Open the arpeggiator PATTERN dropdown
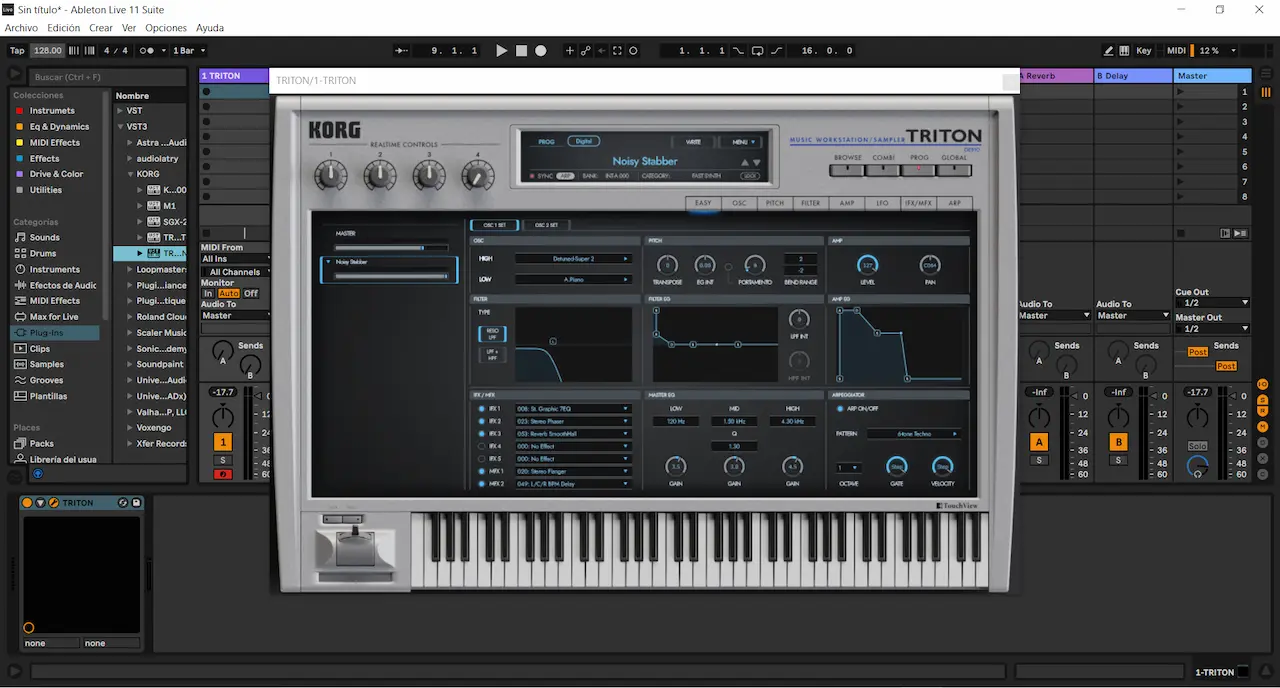Screen dimensions: 1280x688 [914, 434]
